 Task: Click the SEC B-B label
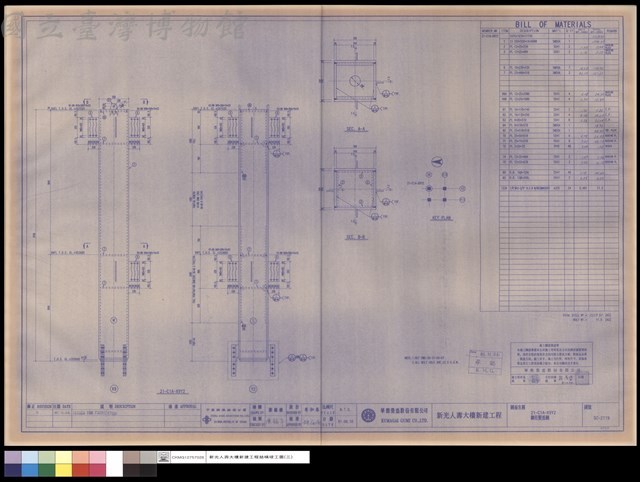click(x=356, y=237)
